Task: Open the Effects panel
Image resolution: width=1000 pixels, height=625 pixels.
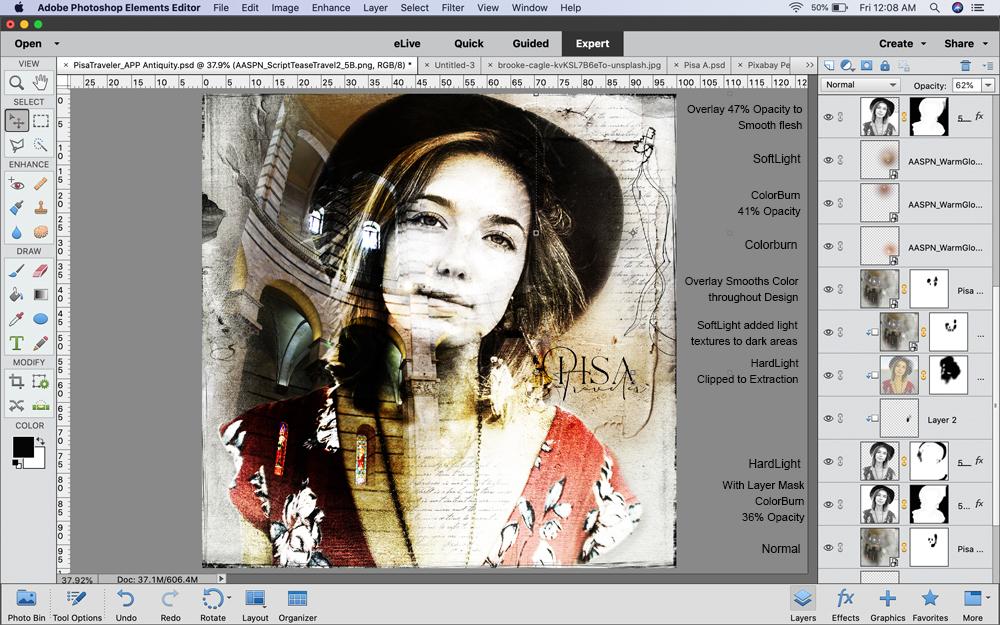Action: 845,605
